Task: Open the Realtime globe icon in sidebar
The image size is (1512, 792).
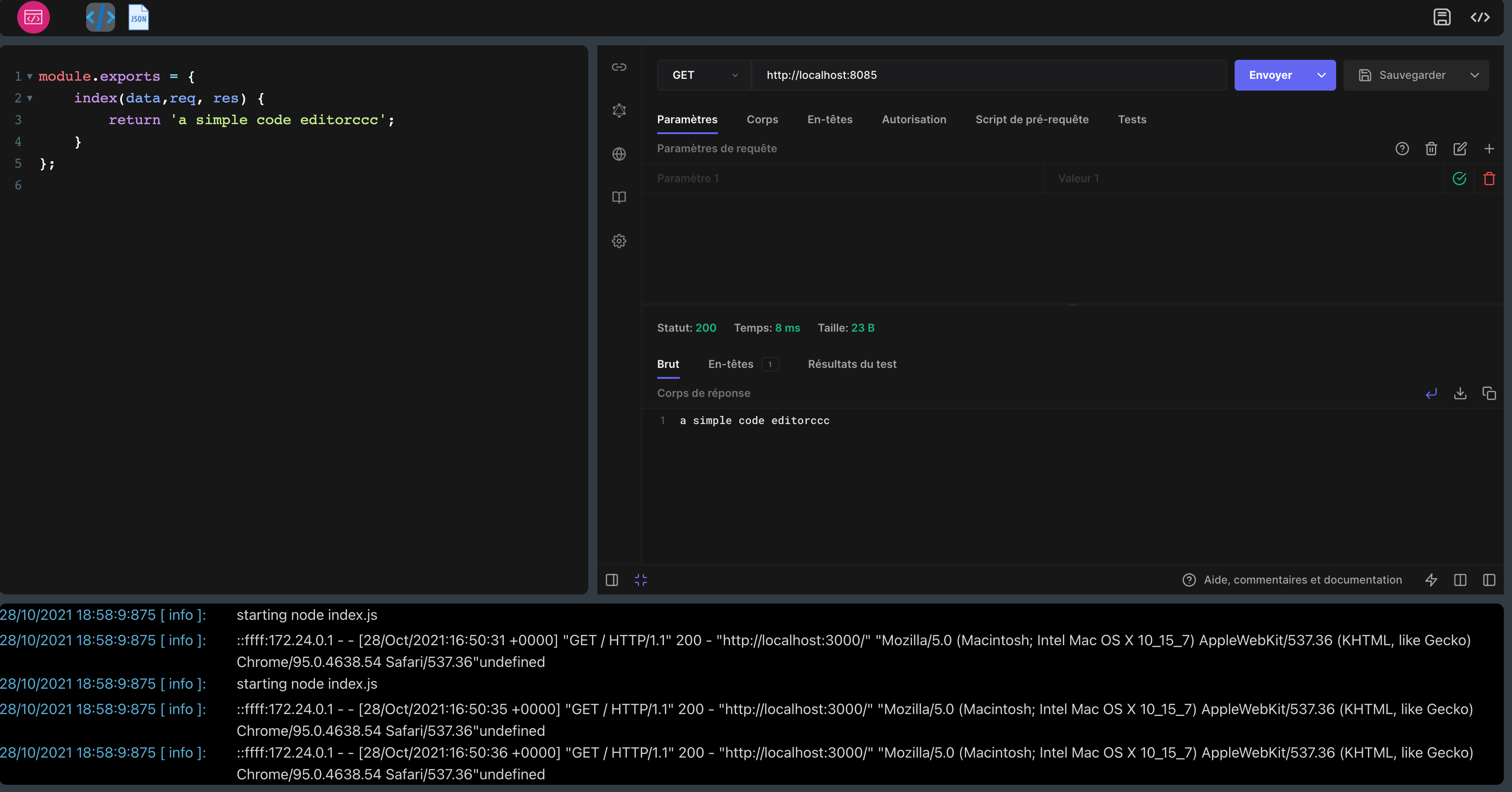Action: click(619, 154)
